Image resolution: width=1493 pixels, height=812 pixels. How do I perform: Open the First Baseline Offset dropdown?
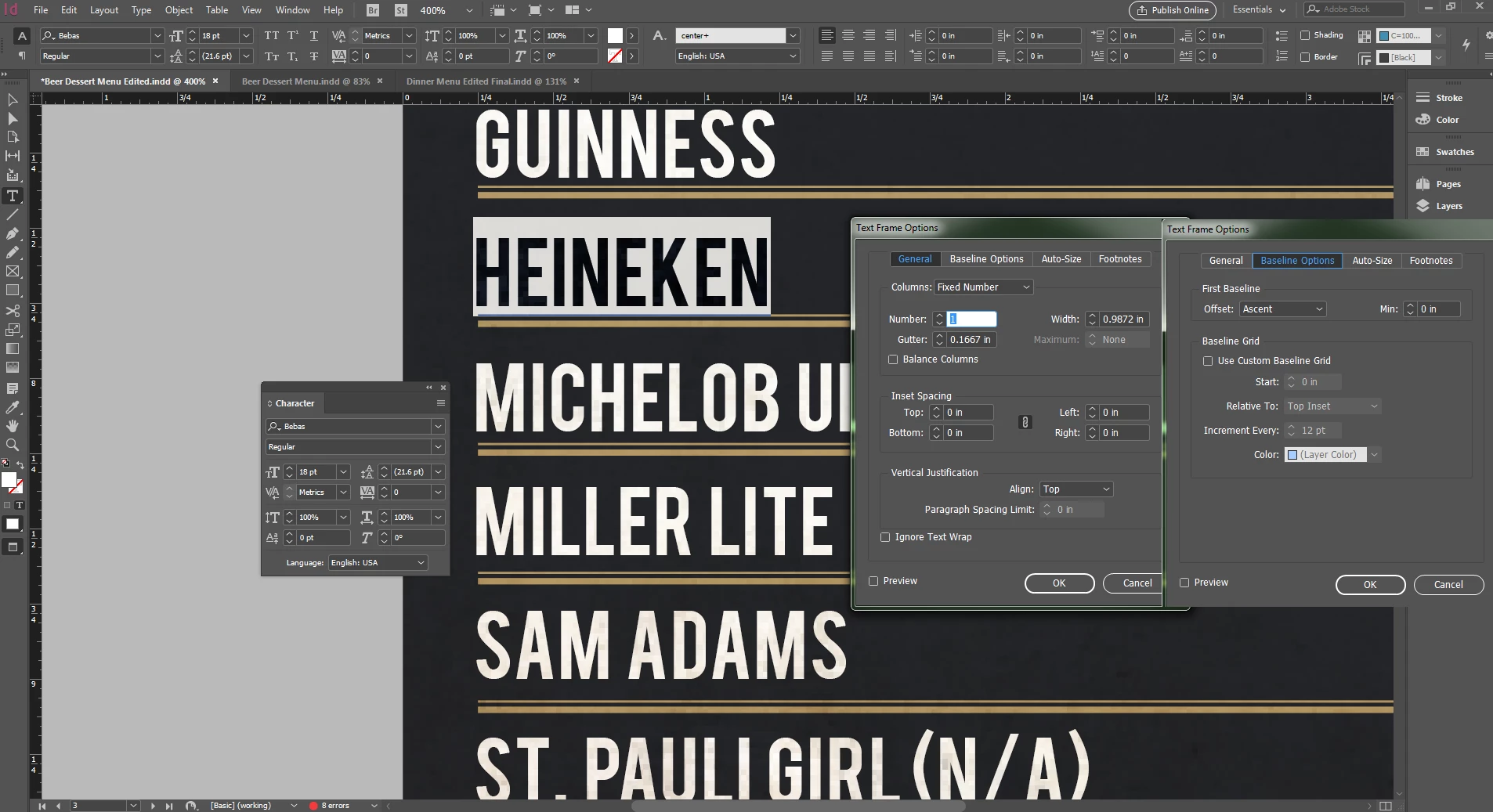pos(1283,309)
